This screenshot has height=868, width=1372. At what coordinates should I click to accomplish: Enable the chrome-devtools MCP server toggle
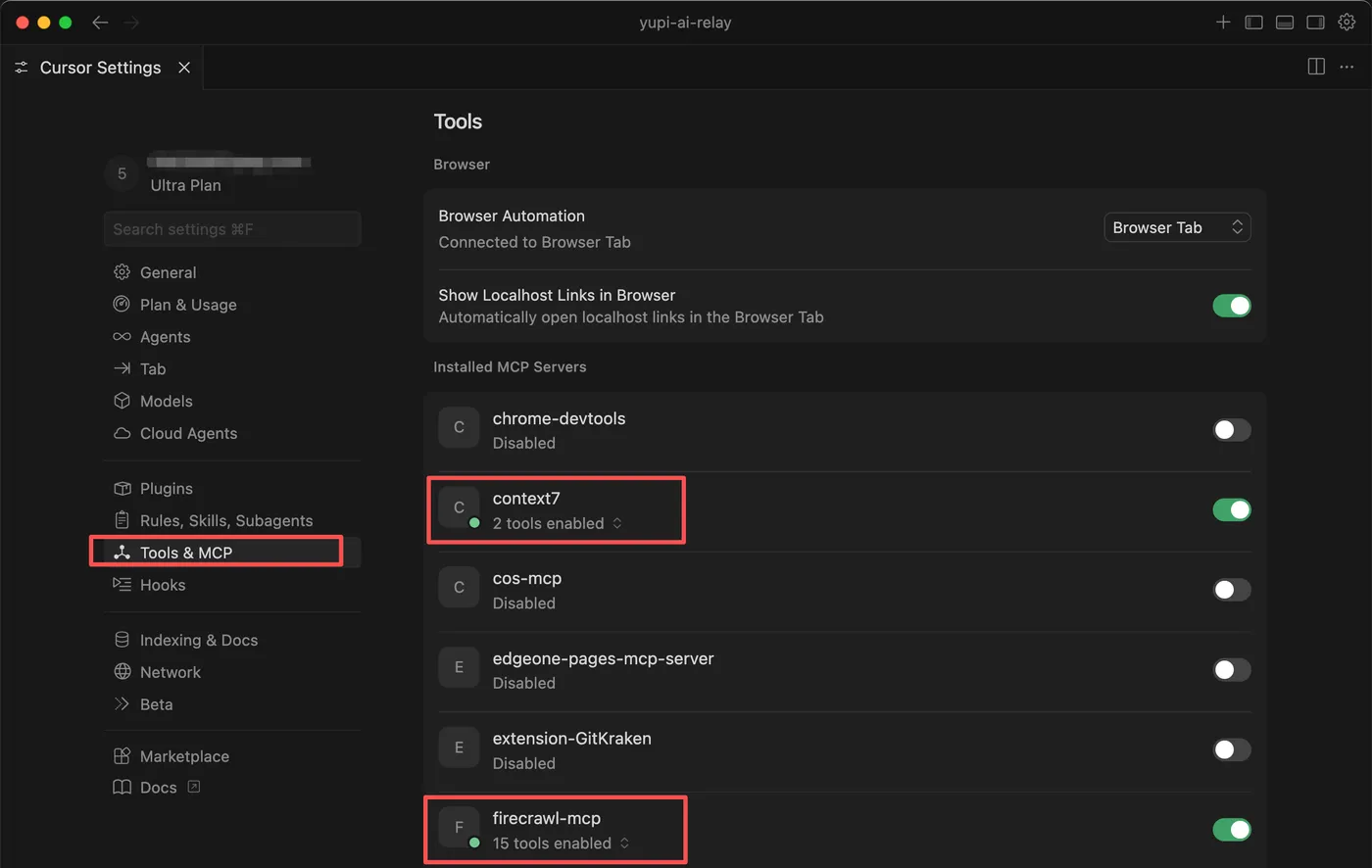pyautogui.click(x=1232, y=429)
